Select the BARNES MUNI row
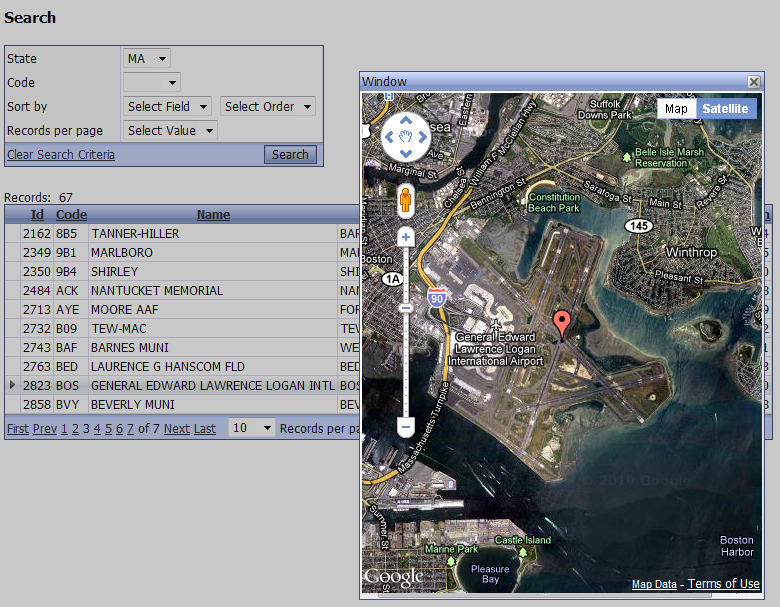The image size is (780, 607). click(182, 347)
